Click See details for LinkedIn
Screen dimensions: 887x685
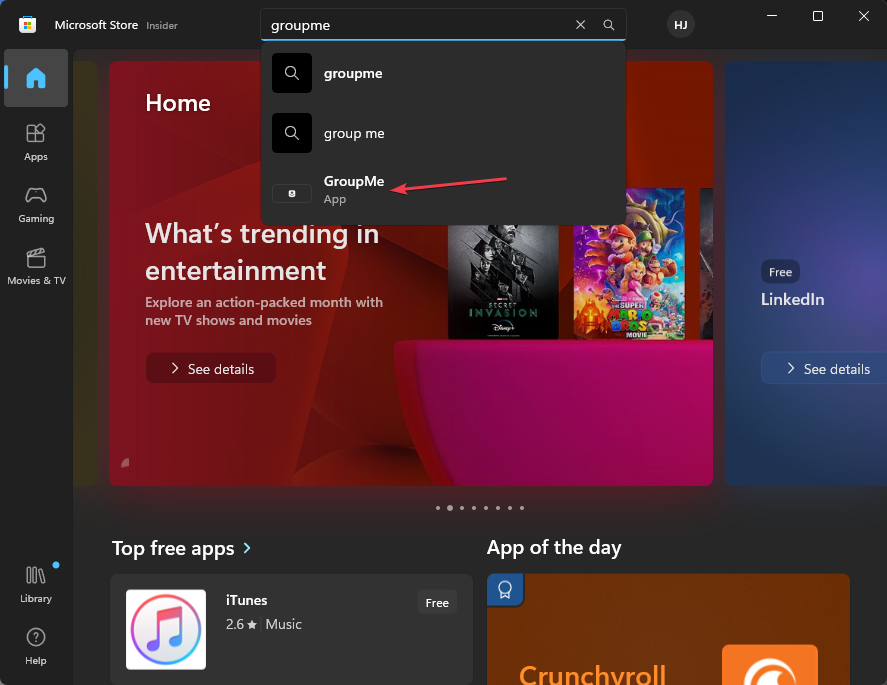click(x=826, y=368)
